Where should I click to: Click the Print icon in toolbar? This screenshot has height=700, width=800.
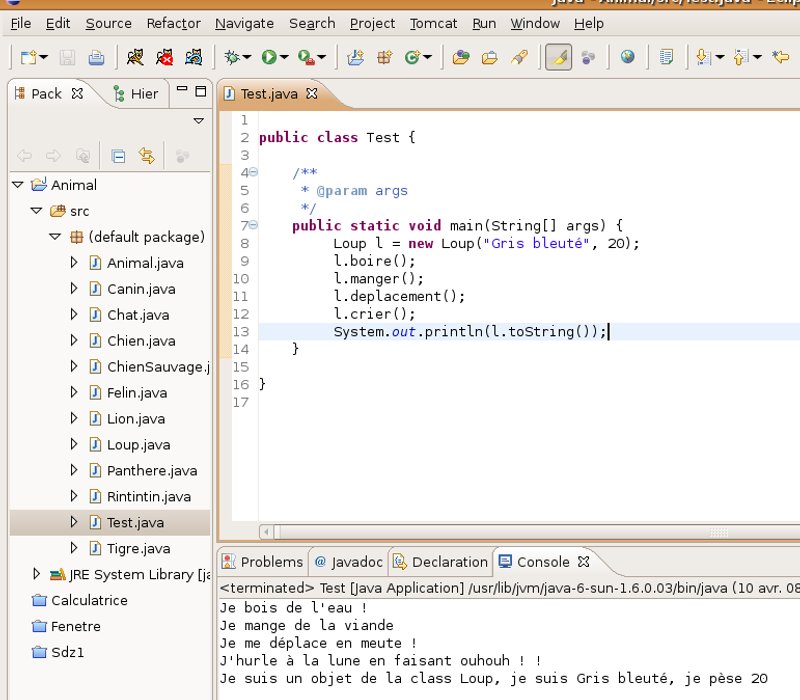96,57
